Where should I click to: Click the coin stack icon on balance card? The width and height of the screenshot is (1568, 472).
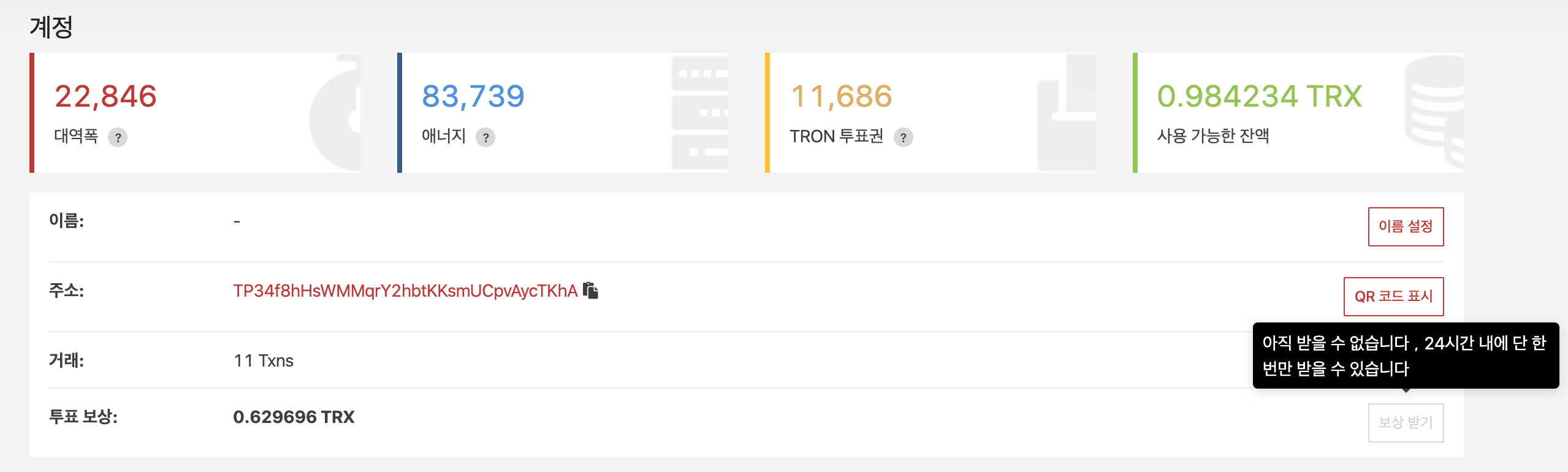pos(1434,112)
